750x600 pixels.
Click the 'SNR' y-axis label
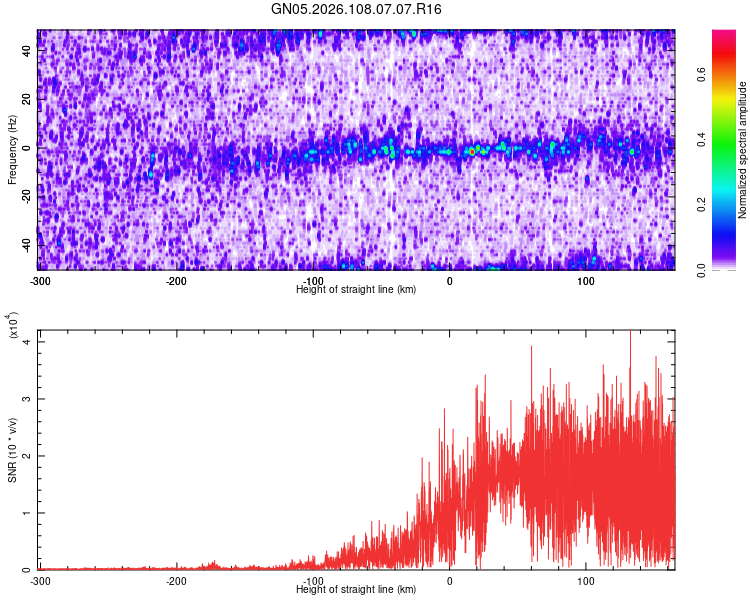[12, 450]
